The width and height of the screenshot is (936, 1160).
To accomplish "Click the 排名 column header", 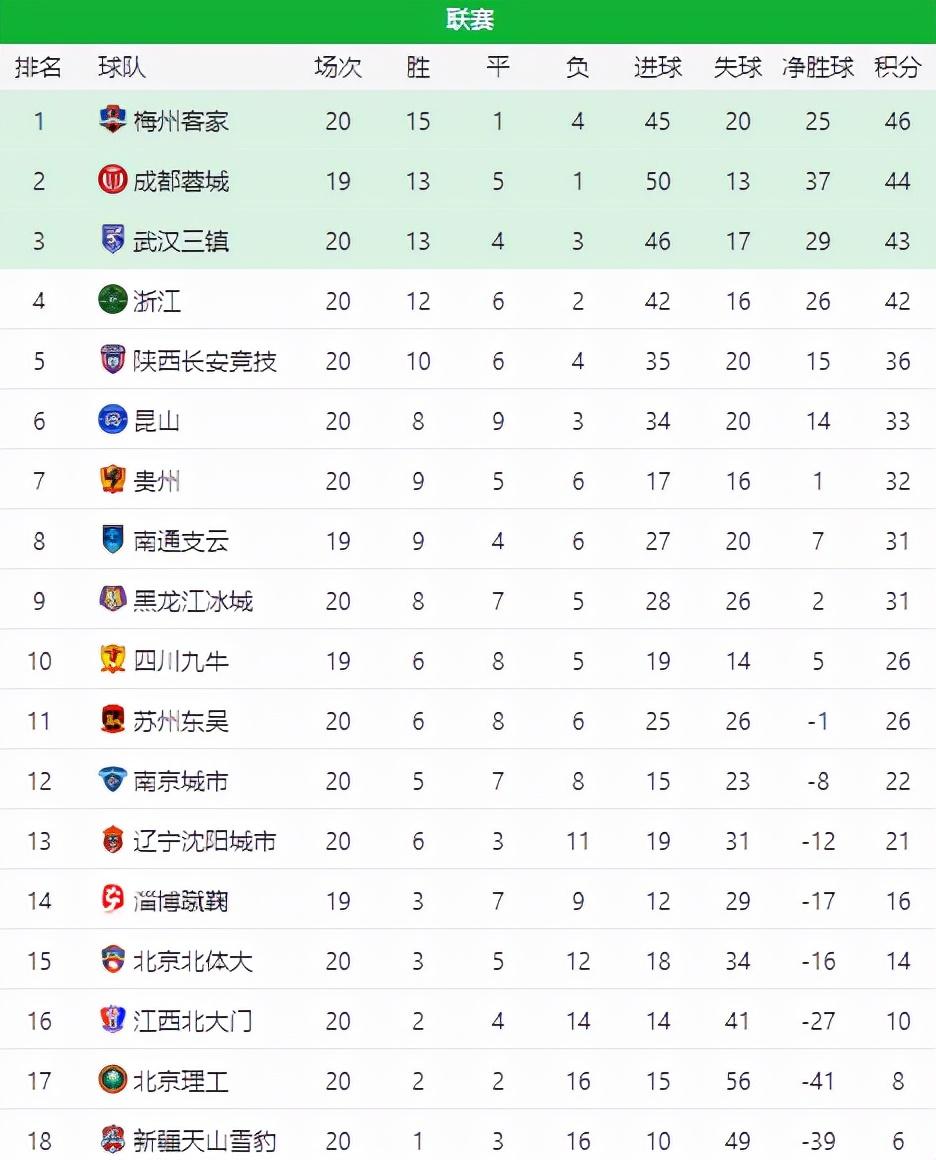I will tap(38, 67).
